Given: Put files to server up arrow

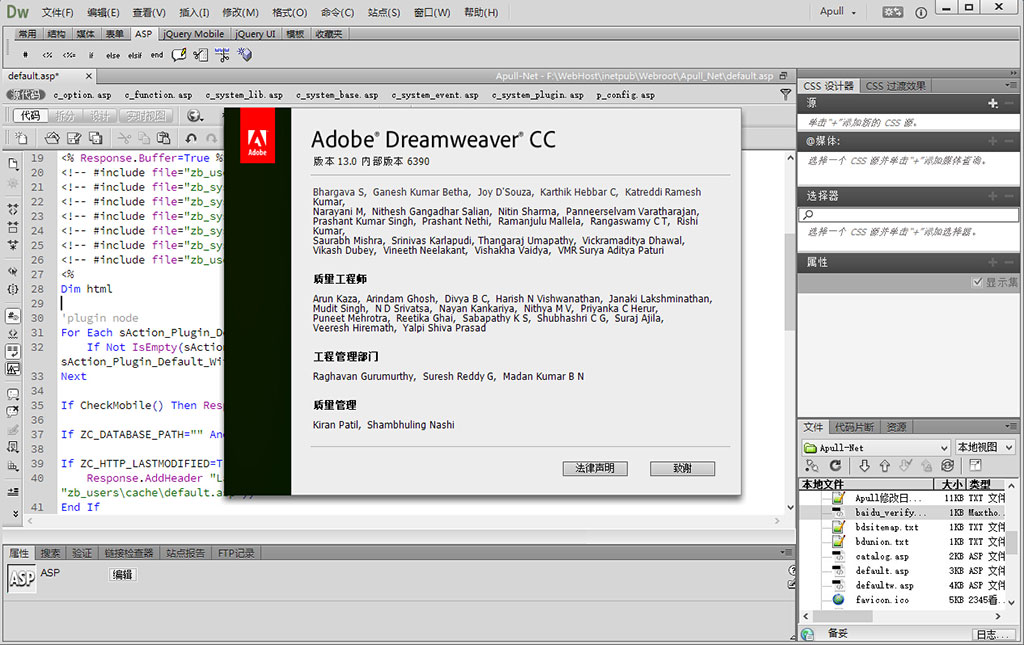Looking at the screenshot, I should pyautogui.click(x=885, y=465).
